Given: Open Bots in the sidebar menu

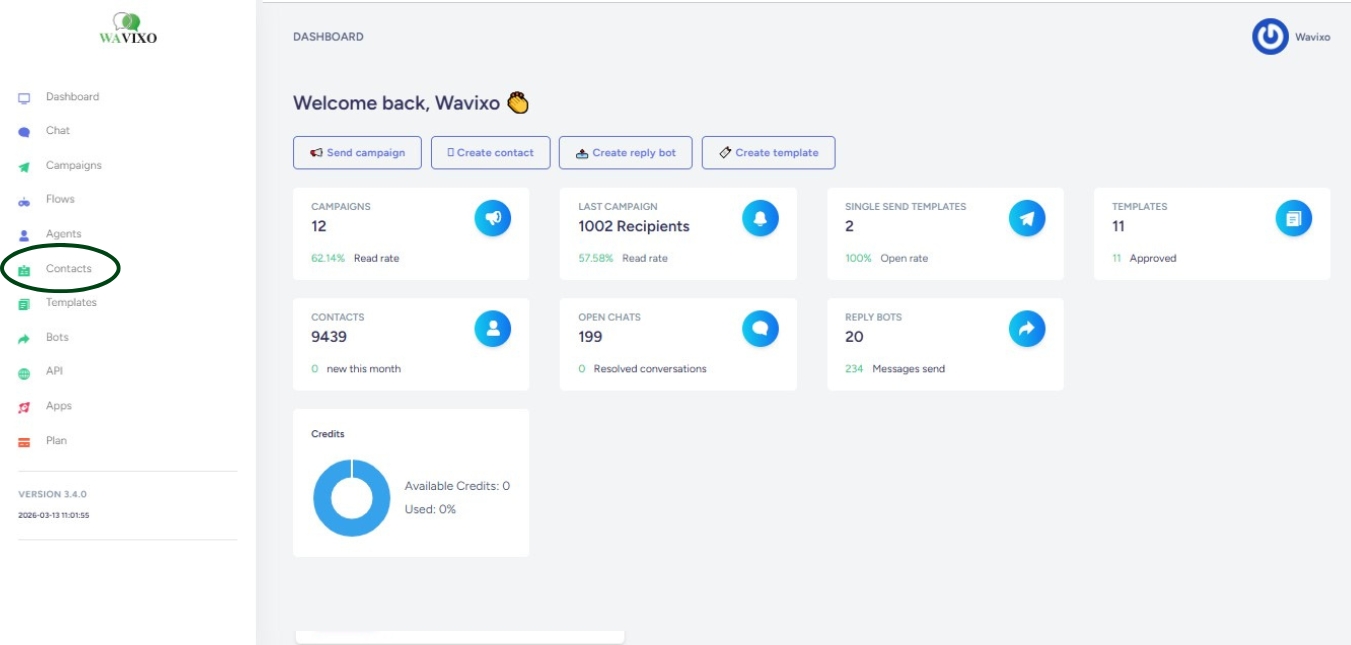Looking at the screenshot, I should tap(57, 338).
